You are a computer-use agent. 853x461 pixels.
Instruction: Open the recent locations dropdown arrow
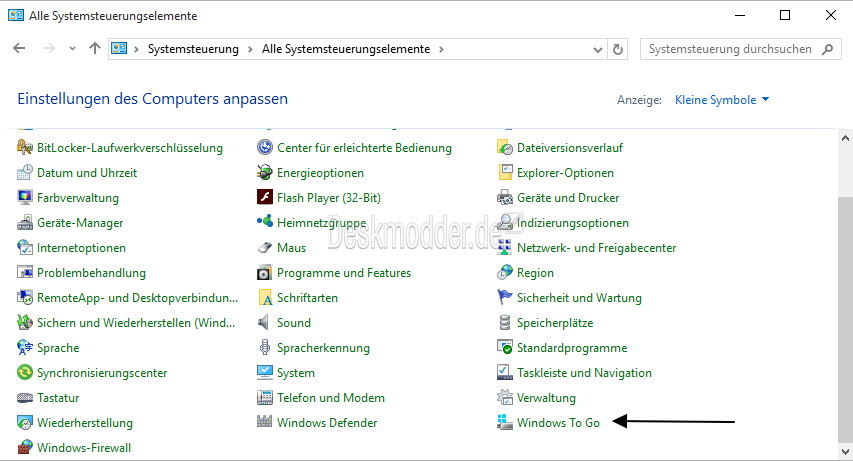pos(72,49)
